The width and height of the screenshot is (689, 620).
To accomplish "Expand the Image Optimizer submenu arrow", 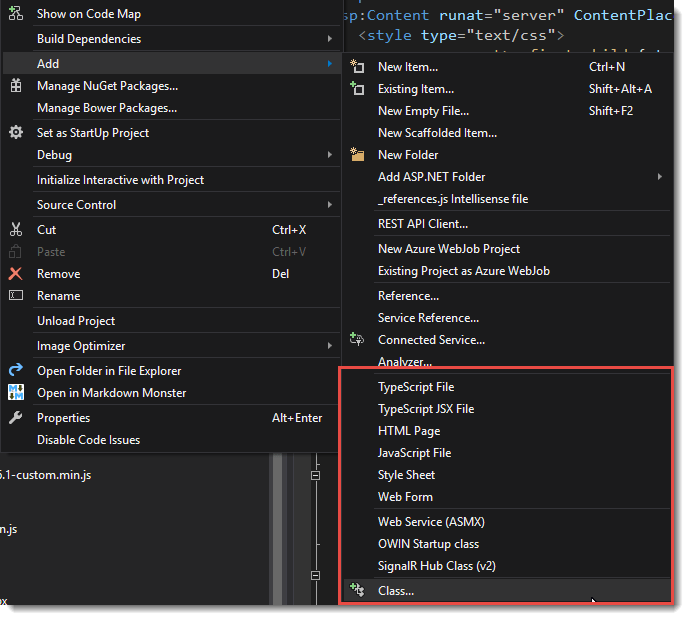I will [x=330, y=346].
